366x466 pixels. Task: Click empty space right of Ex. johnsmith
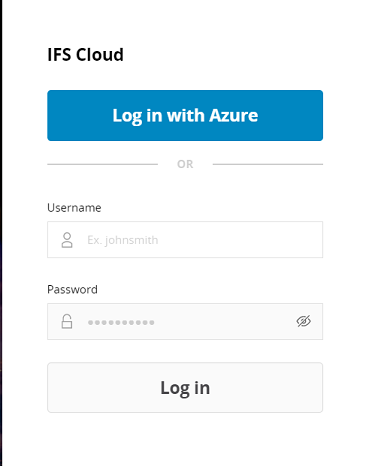240,239
